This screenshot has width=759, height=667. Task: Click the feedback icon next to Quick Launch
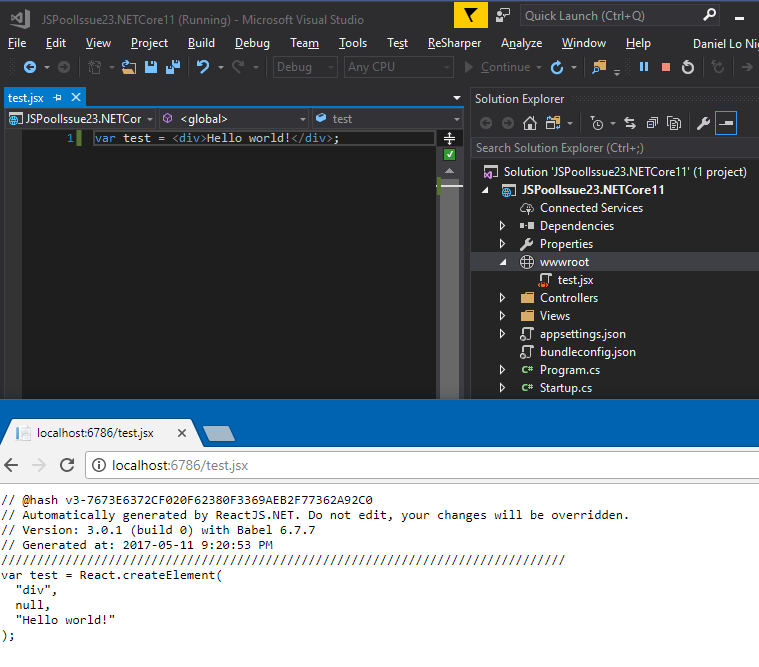(503, 15)
